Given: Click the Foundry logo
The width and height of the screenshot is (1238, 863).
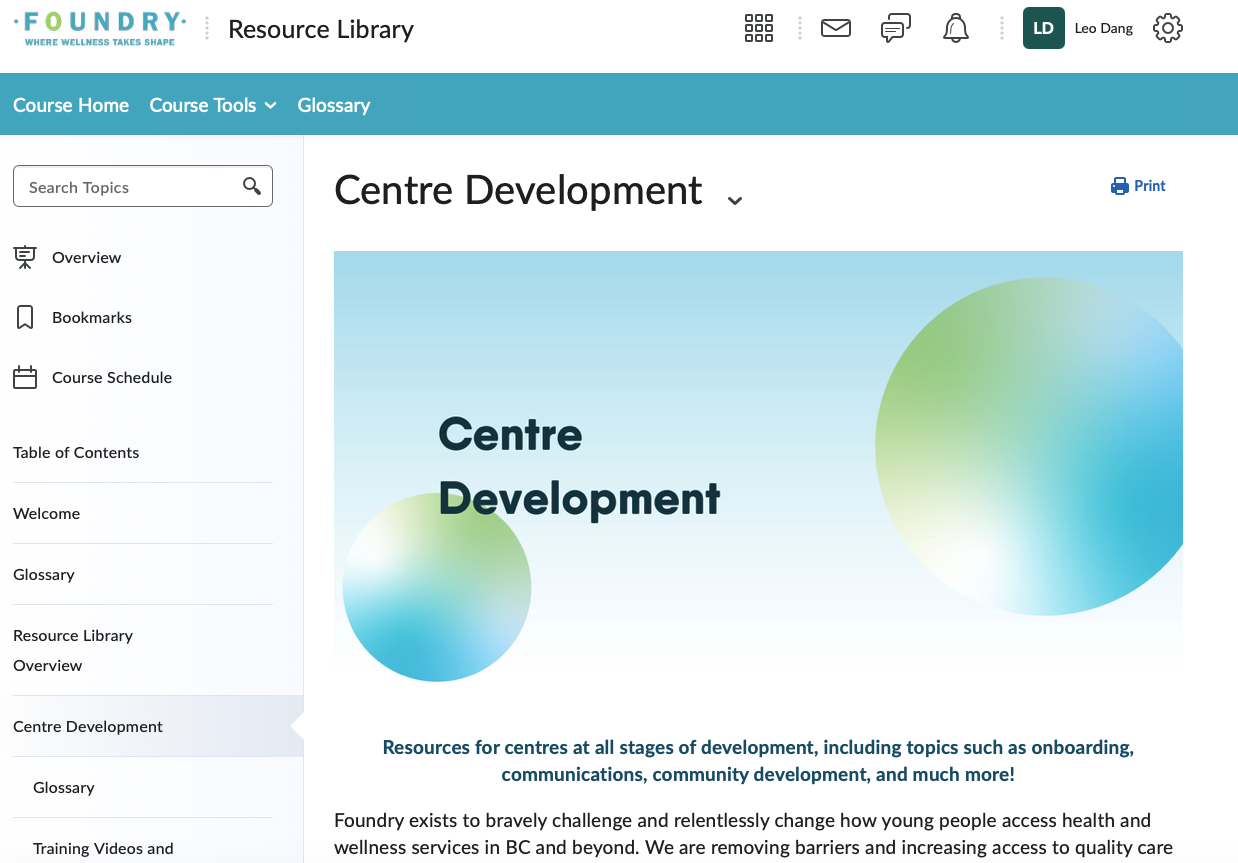Looking at the screenshot, I should click(x=100, y=28).
